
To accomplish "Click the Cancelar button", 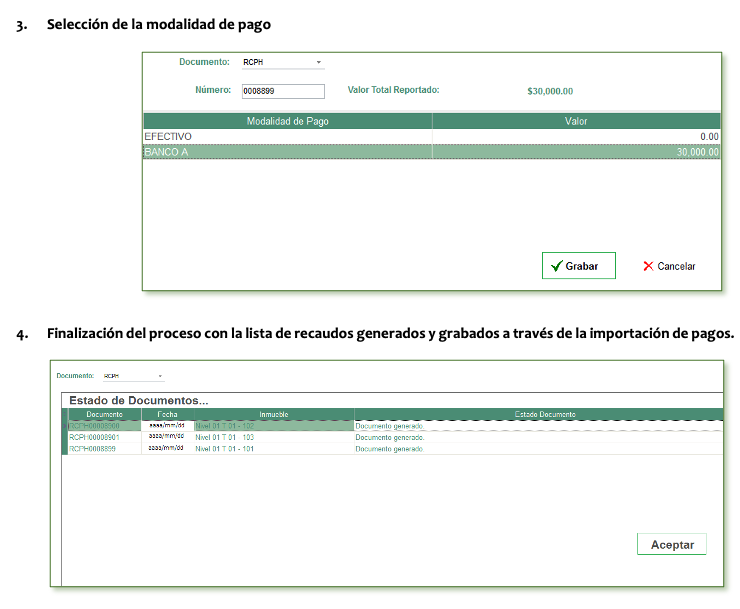I will point(669,266).
